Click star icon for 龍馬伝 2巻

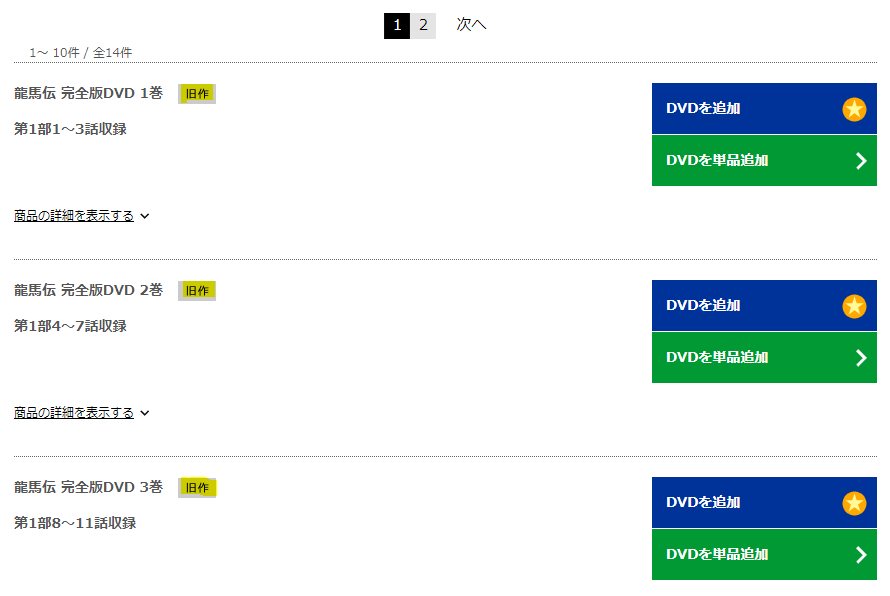854,306
